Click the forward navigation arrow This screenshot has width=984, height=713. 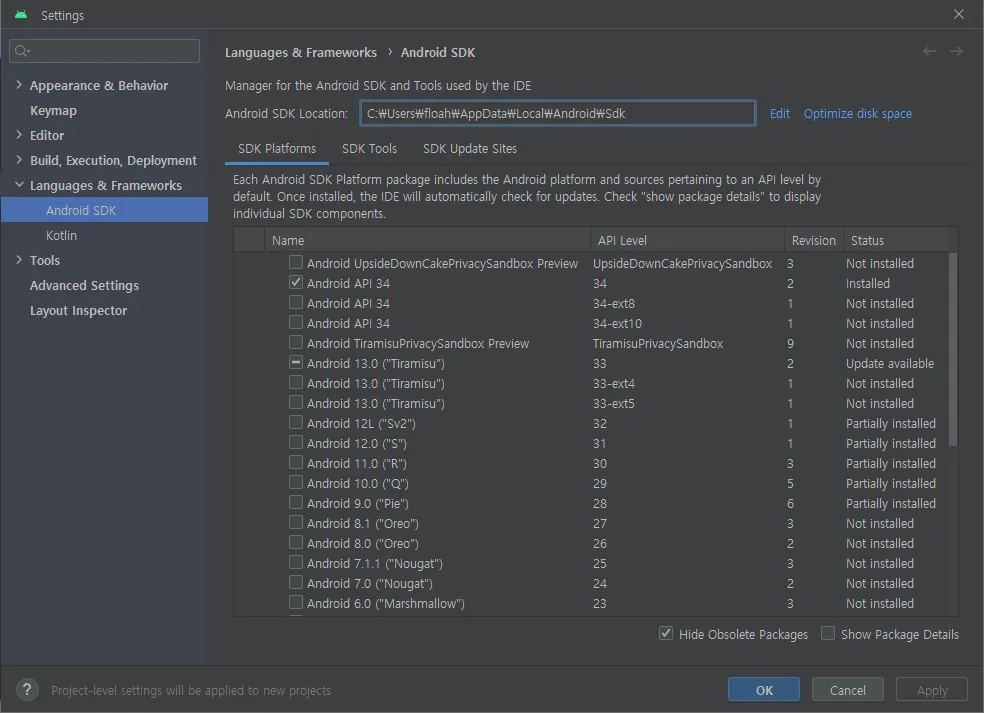957,52
